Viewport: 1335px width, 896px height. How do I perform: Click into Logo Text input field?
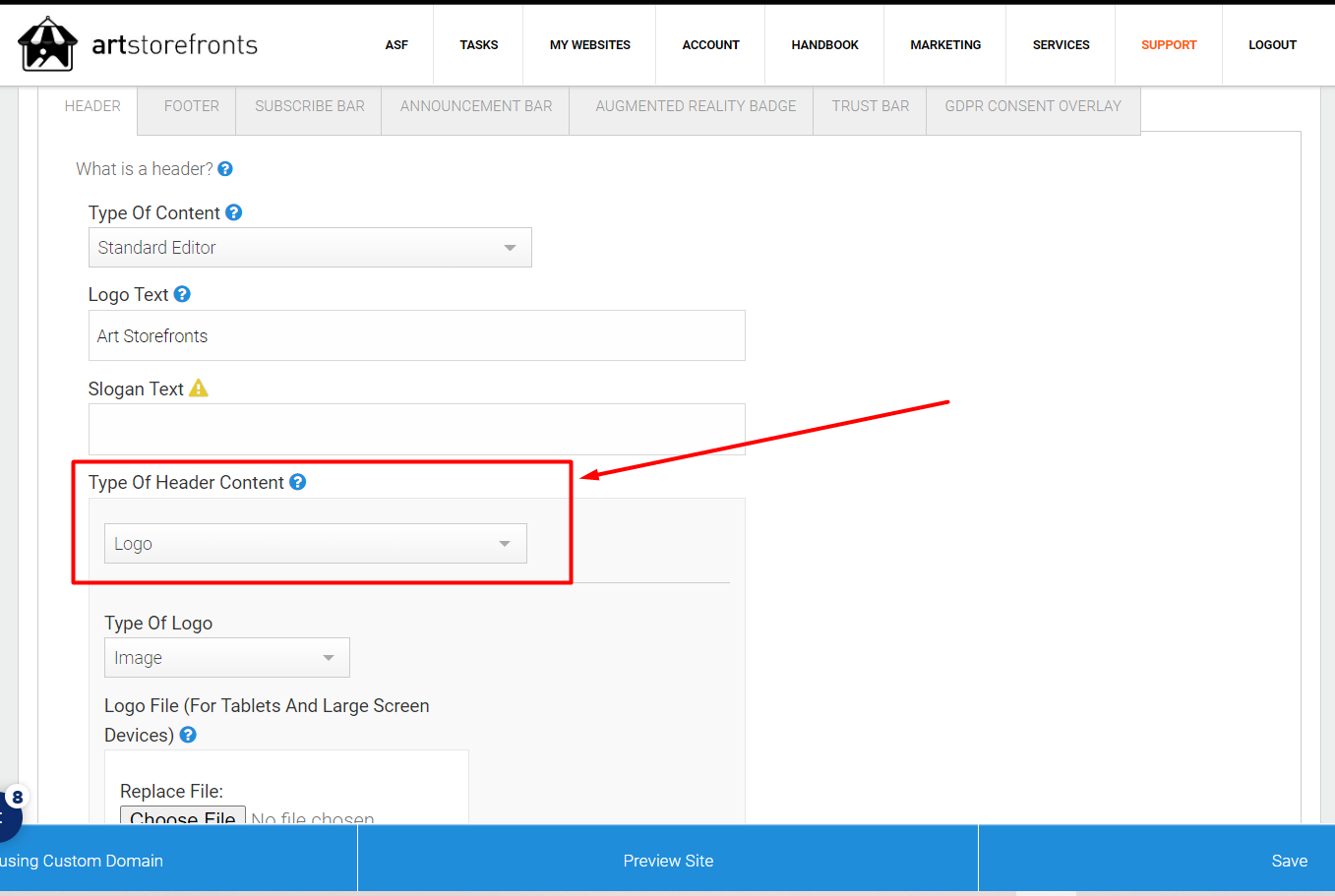[417, 335]
